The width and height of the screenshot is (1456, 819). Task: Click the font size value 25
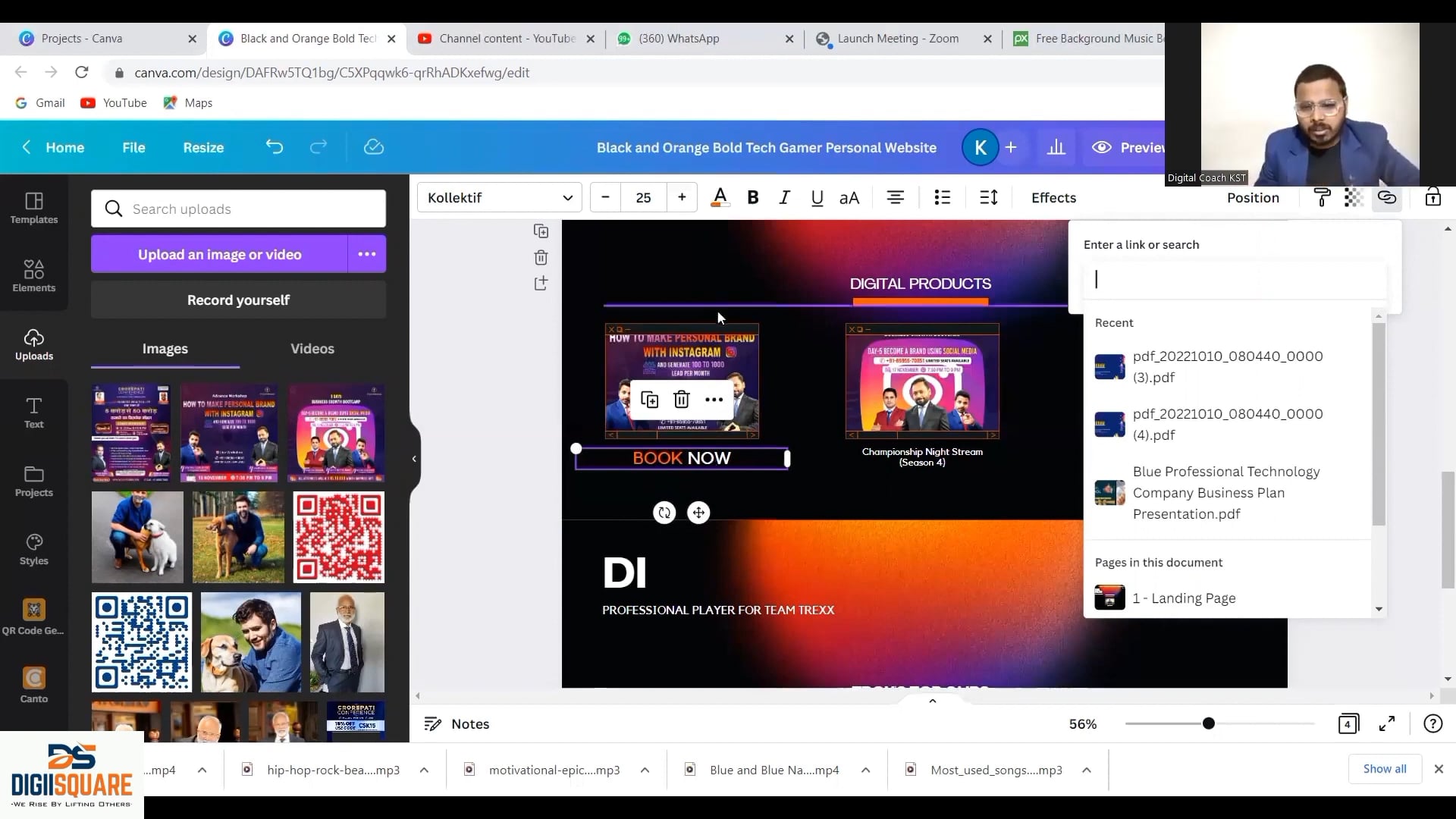point(644,198)
